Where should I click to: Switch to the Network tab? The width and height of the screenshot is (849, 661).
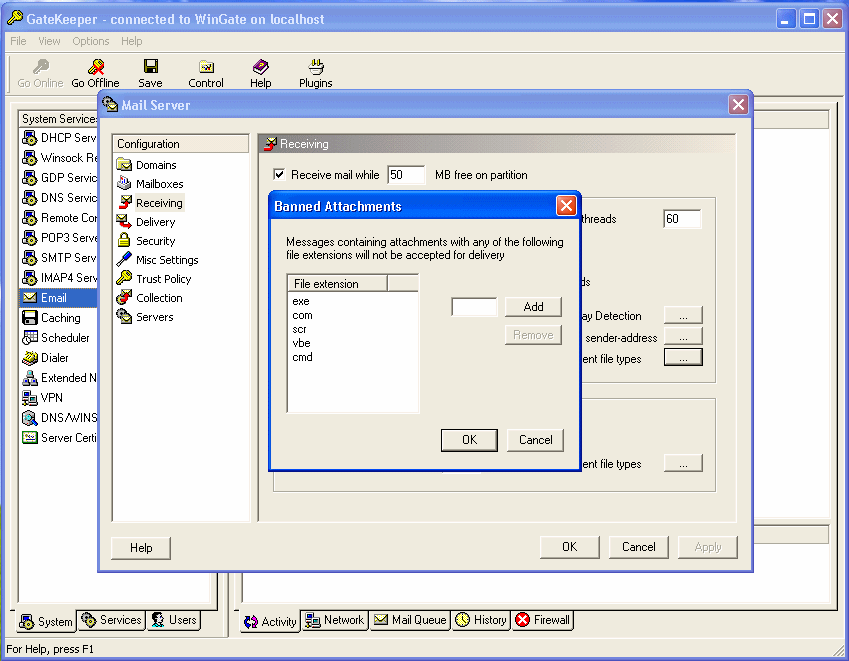335,620
